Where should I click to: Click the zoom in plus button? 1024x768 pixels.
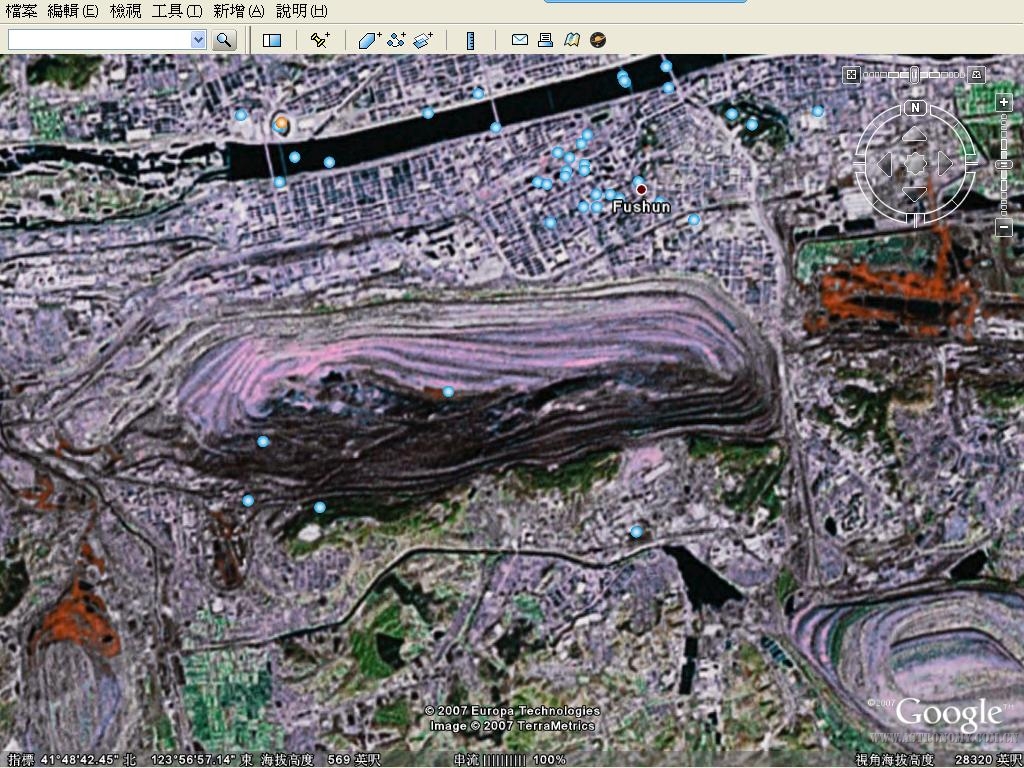[x=1004, y=103]
